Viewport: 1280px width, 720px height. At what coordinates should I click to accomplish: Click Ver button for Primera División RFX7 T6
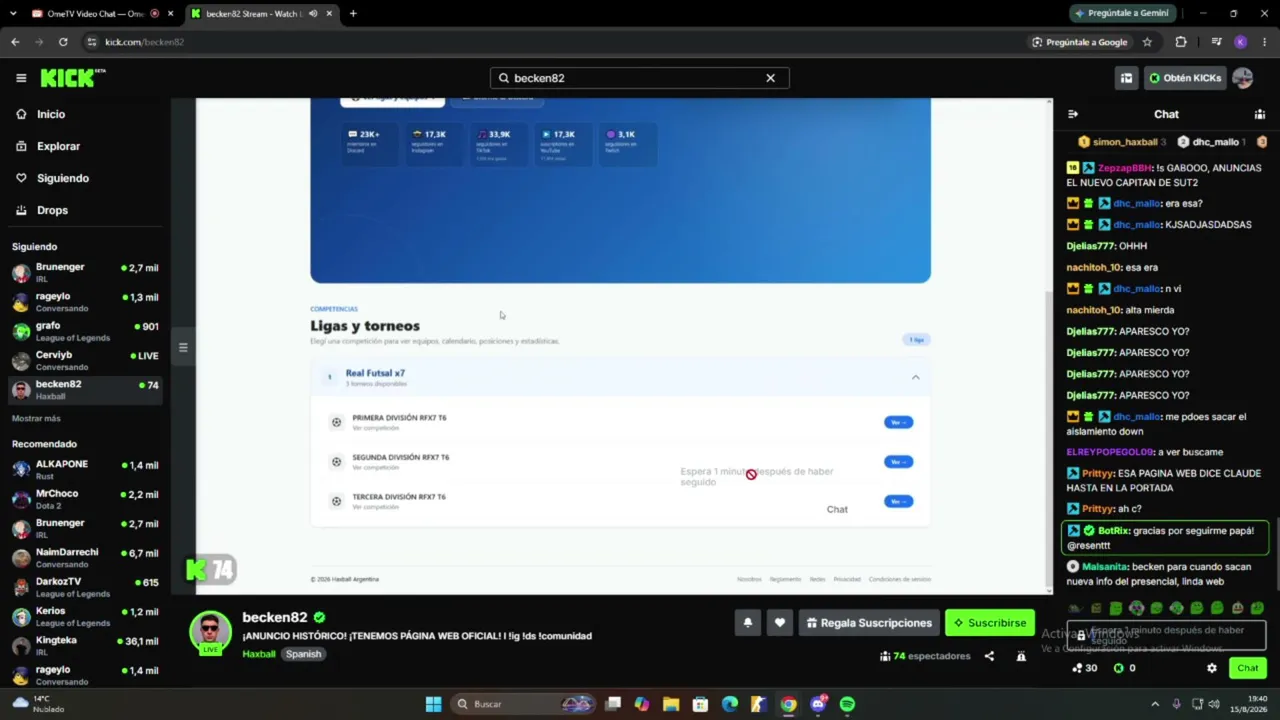898,422
